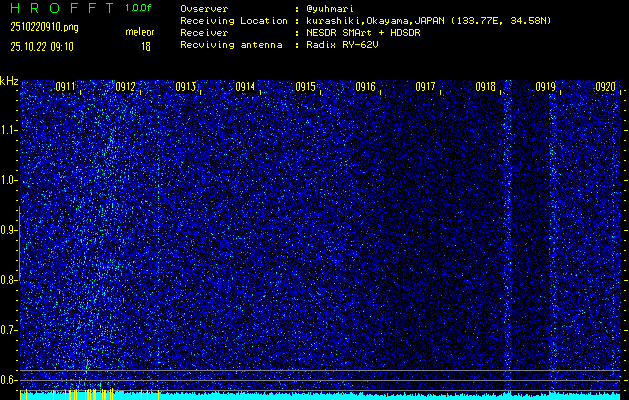Viewport: 629px width, 400px height.
Task: Click the 0915 time marker
Action: coord(305,87)
